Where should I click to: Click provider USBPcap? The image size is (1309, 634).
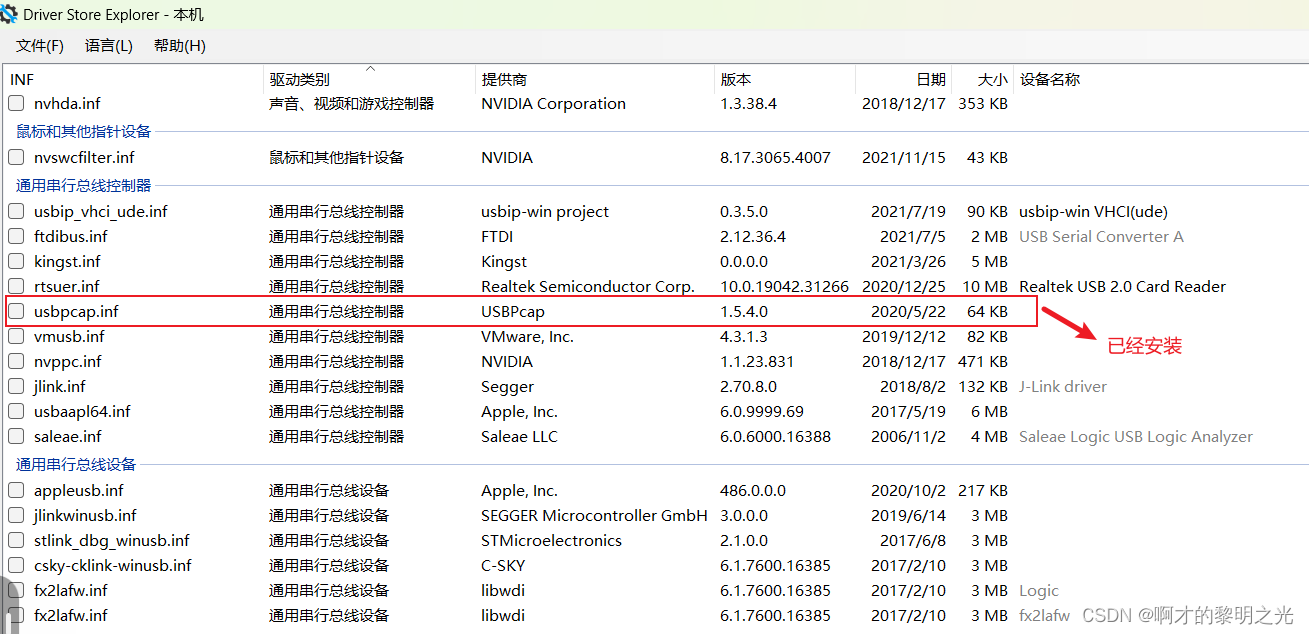coord(513,311)
